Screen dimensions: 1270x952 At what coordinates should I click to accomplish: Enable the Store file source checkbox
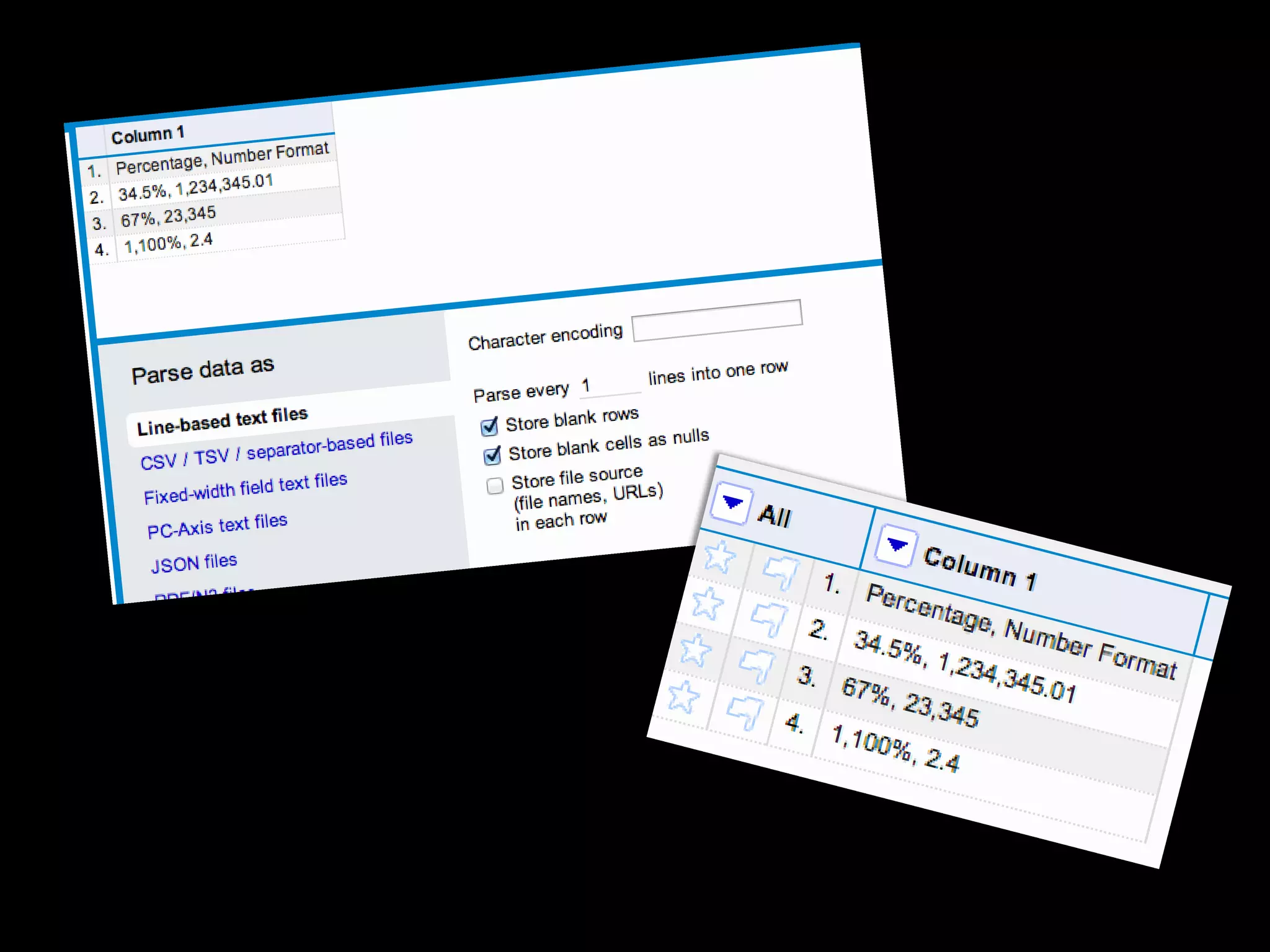tap(495, 485)
